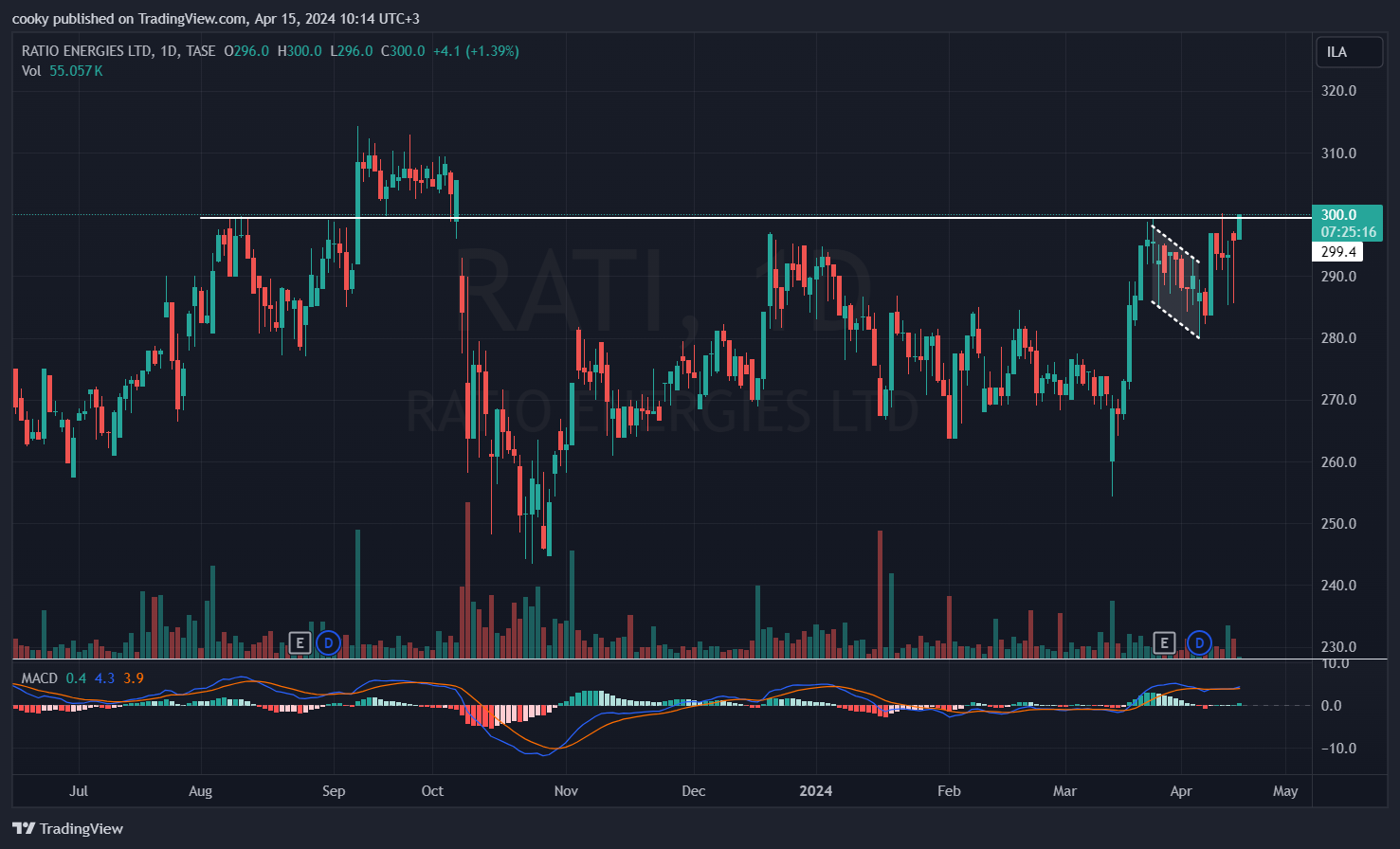Click the change value +4.1 (+1.39%)

(x=476, y=51)
